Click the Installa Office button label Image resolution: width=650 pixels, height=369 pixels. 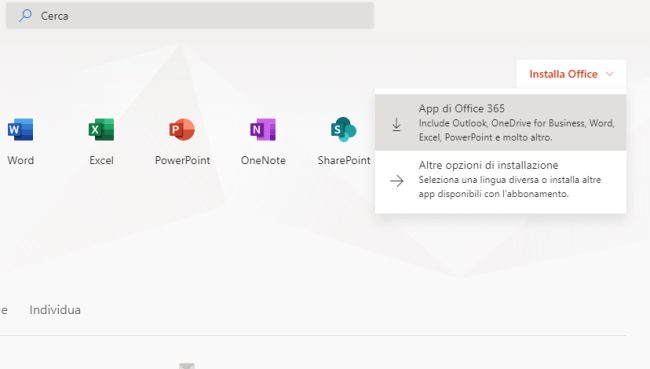point(563,74)
